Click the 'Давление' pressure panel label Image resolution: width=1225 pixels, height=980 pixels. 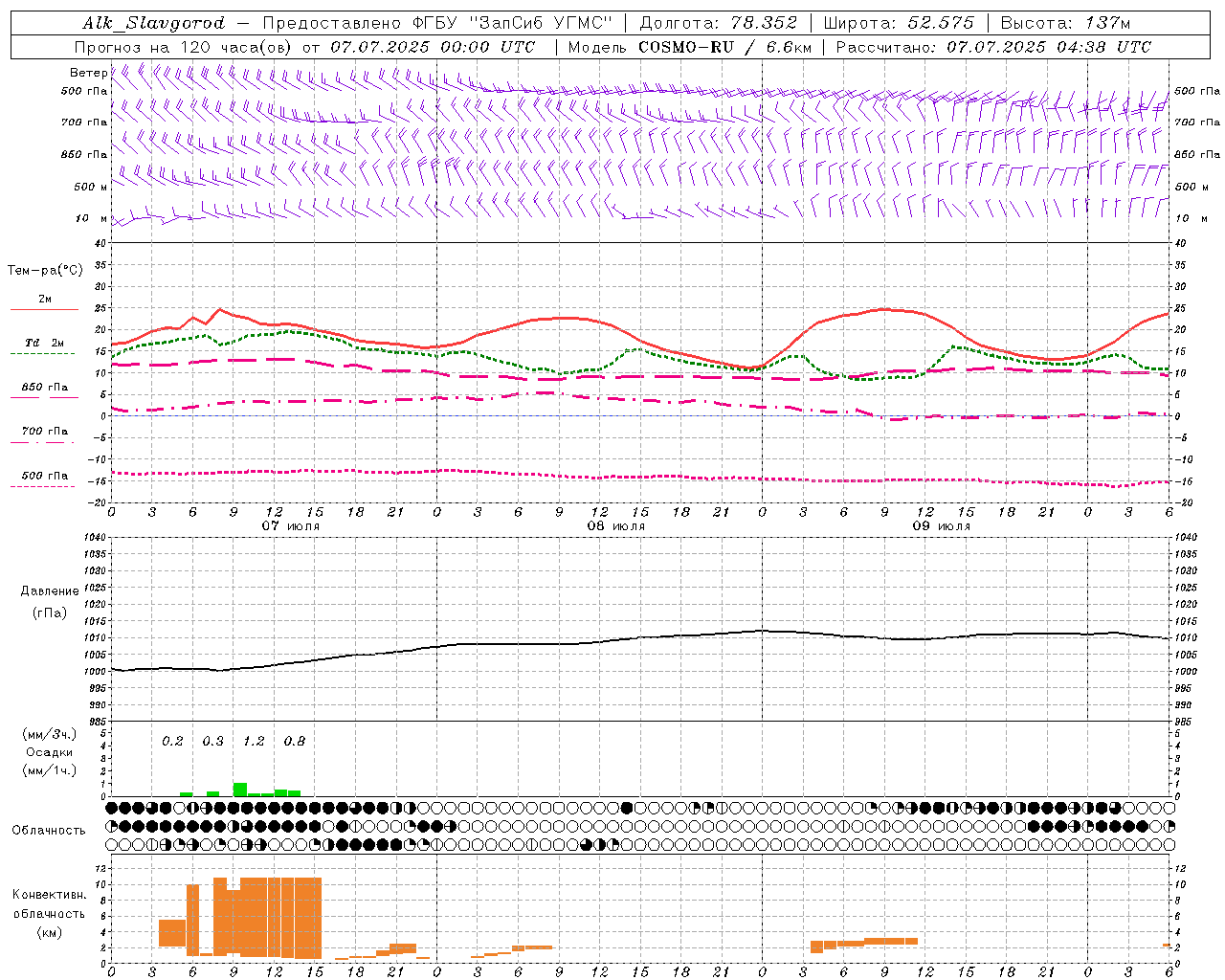click(x=49, y=591)
